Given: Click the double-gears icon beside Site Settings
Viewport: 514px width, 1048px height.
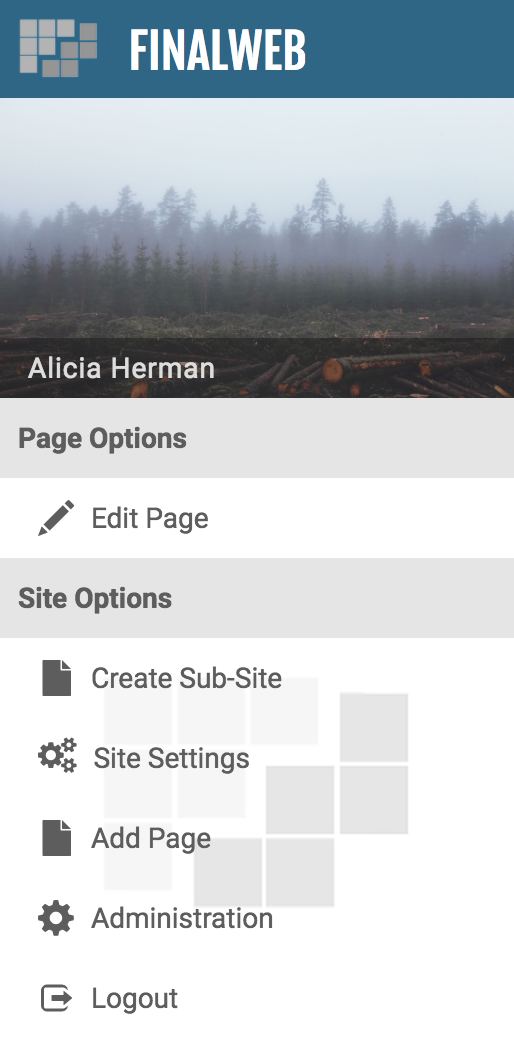Looking at the screenshot, I should [57, 756].
